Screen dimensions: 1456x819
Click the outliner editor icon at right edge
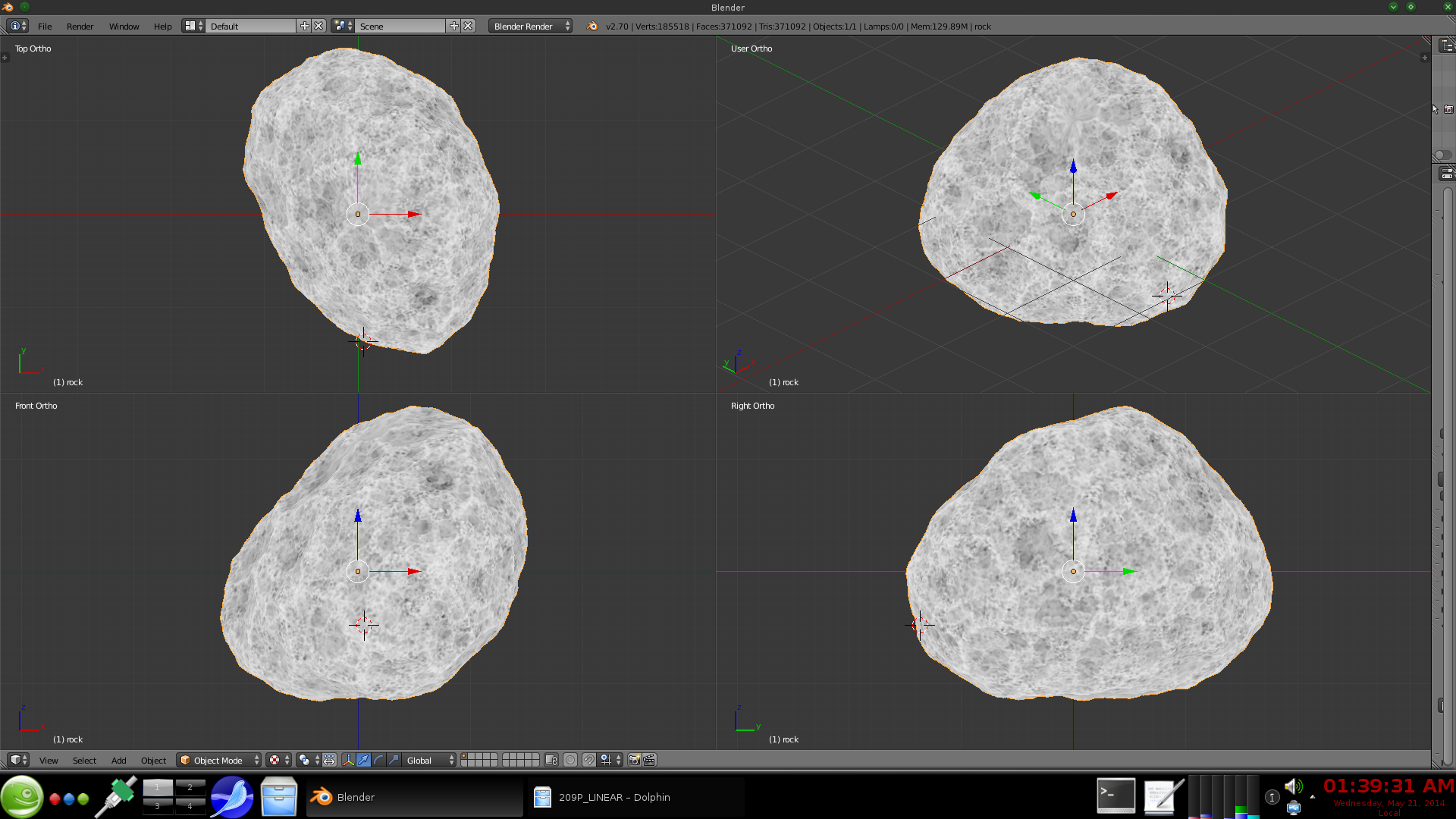[x=1446, y=45]
